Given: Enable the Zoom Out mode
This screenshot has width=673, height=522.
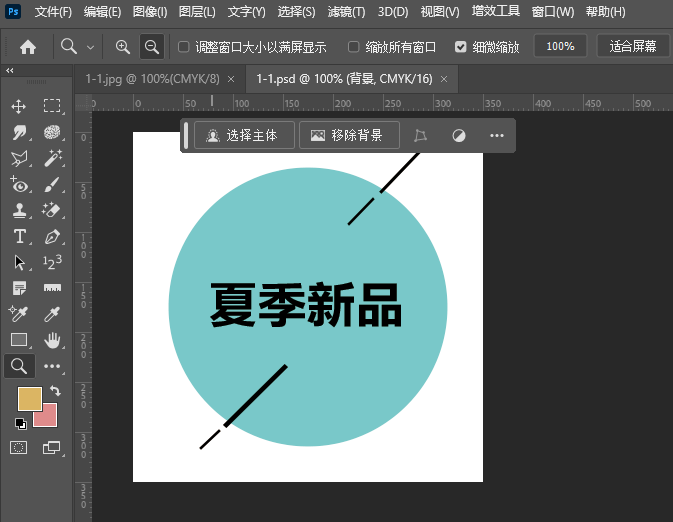Looking at the screenshot, I should [152, 46].
